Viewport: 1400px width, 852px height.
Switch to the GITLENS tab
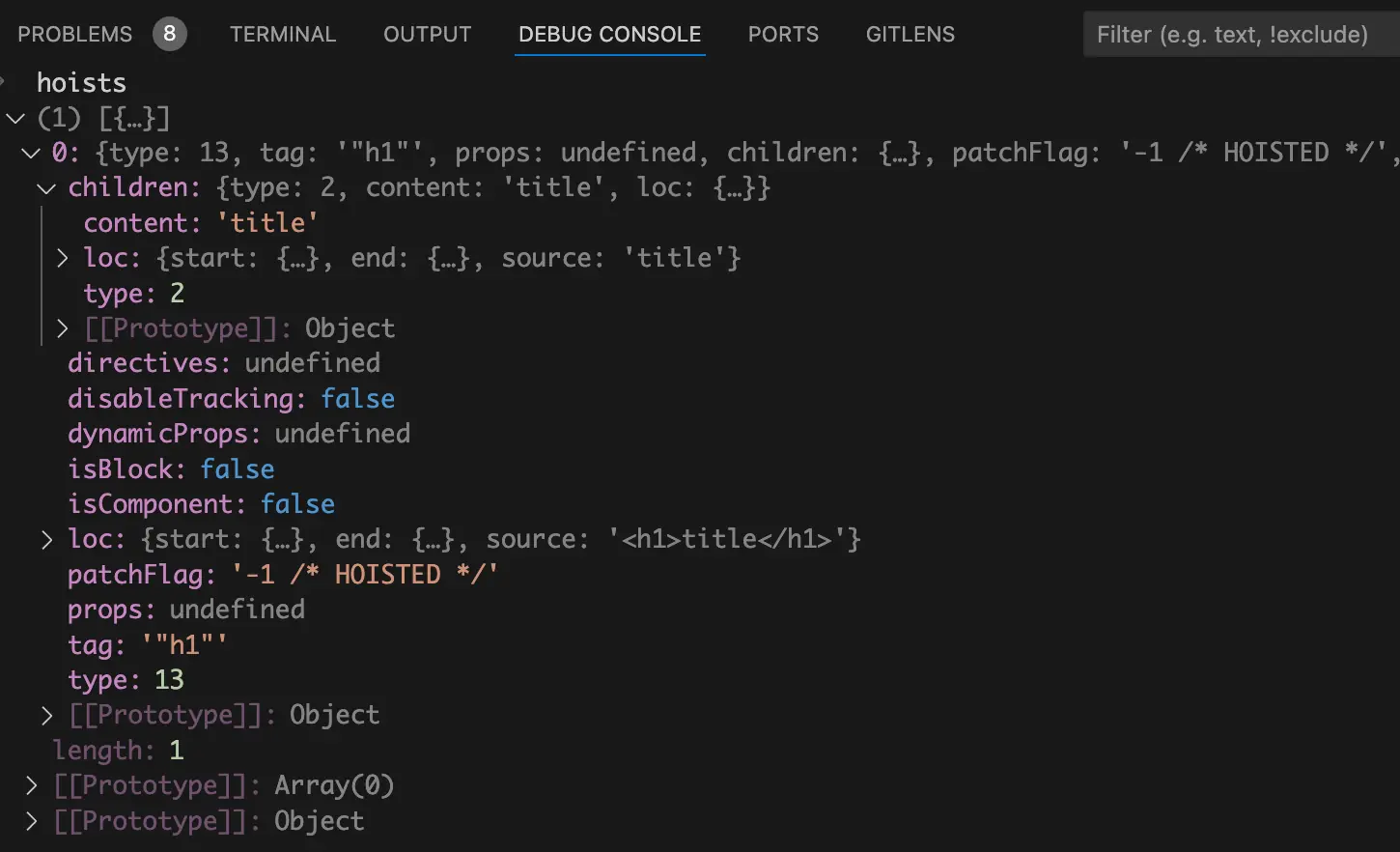[x=910, y=35]
